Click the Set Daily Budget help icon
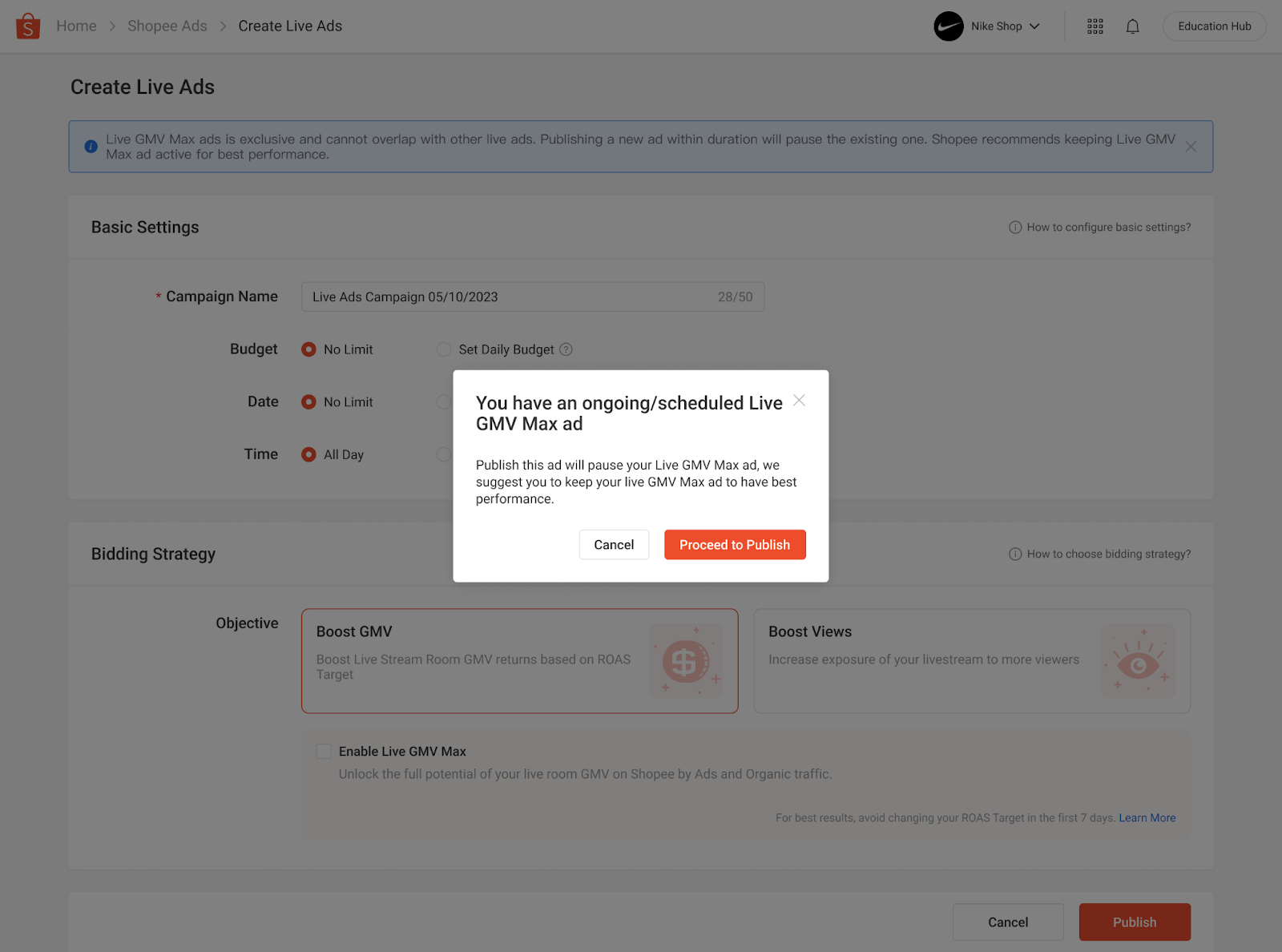This screenshot has width=1282, height=952. click(566, 349)
